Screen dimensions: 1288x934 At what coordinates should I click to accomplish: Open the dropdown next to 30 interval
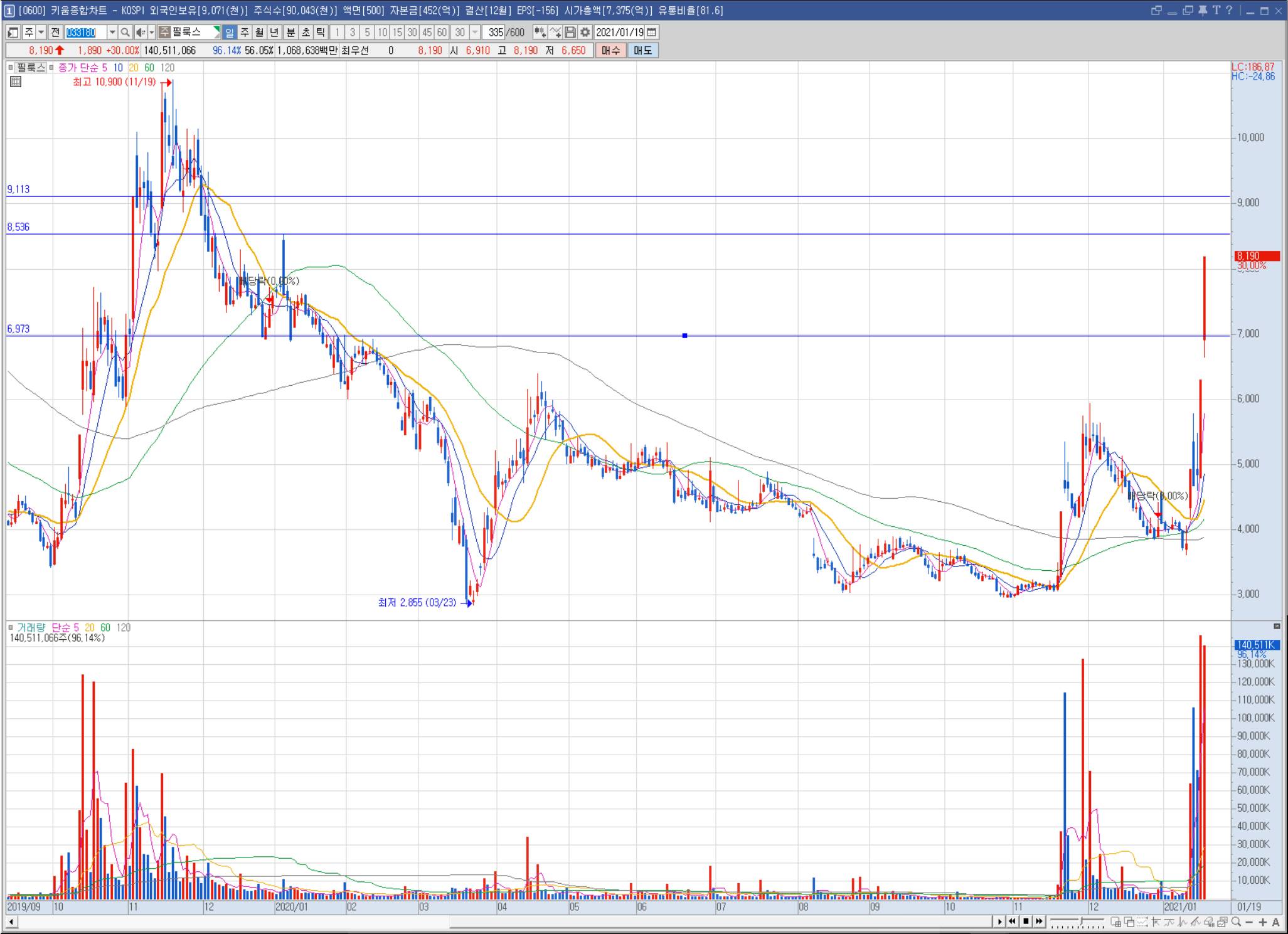tap(474, 32)
